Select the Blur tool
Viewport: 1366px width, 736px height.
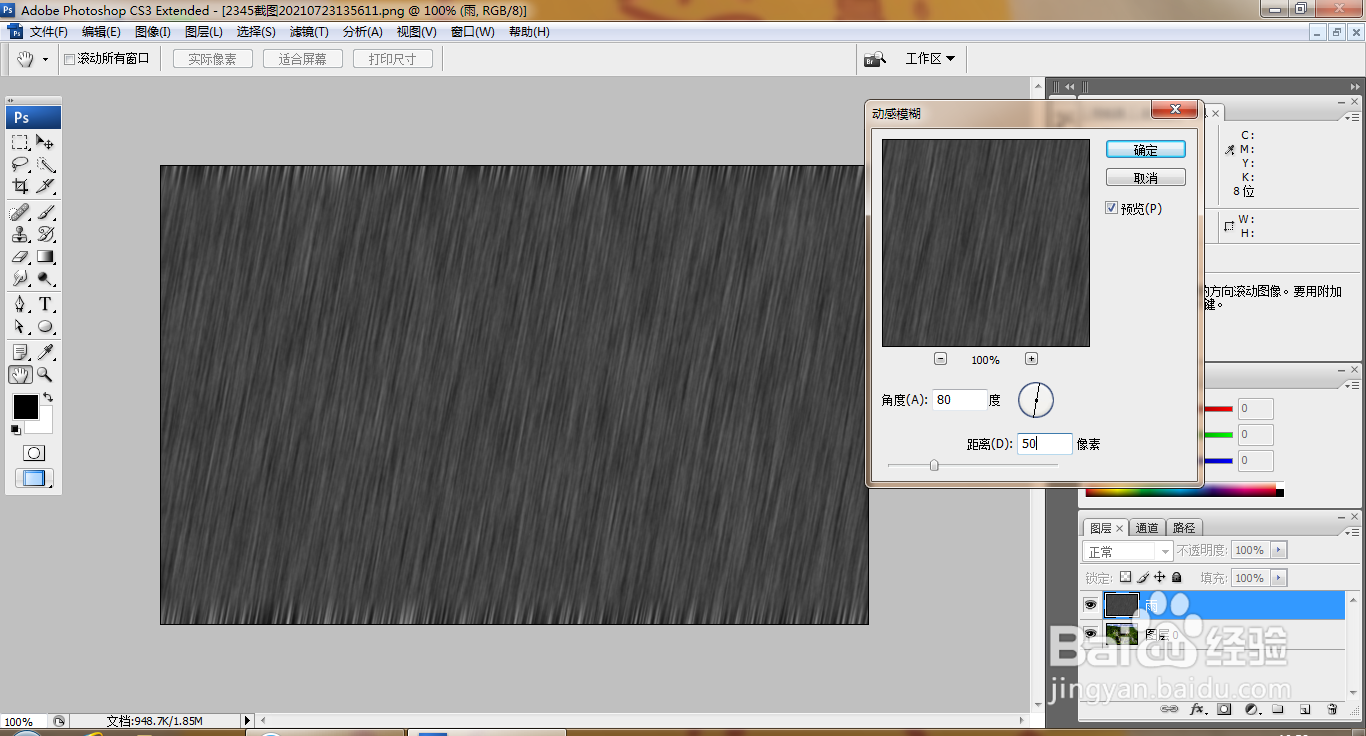pos(20,279)
